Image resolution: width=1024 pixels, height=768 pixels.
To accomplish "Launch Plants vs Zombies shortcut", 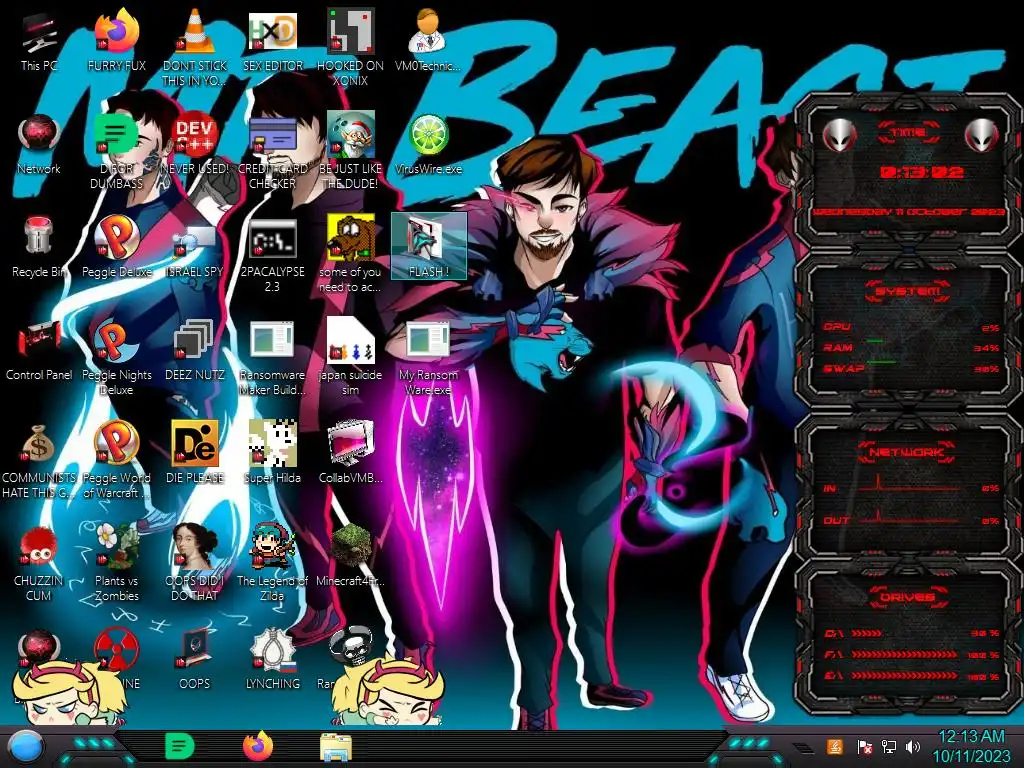I will pyautogui.click(x=117, y=563).
